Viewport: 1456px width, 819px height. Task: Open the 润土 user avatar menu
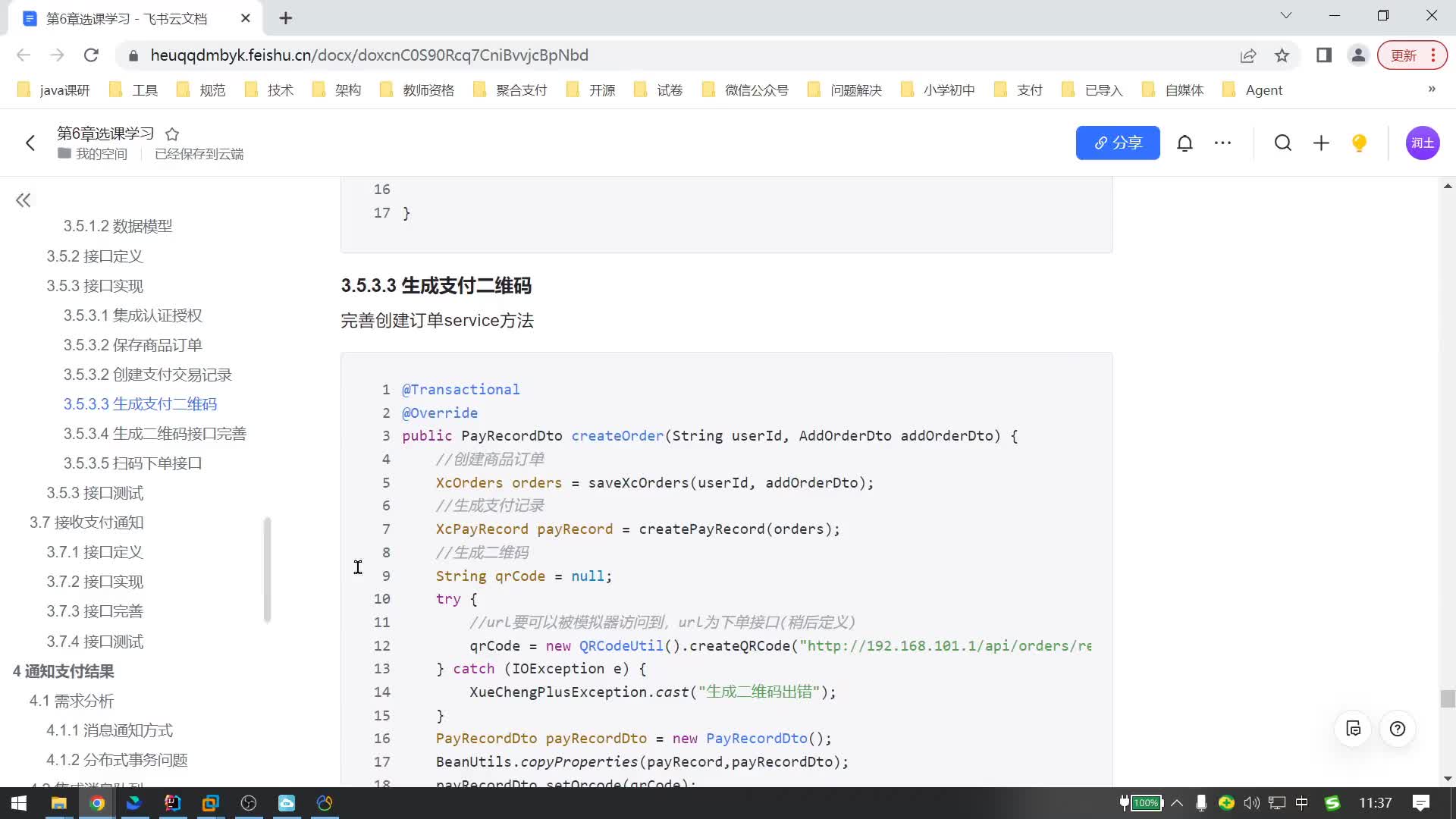(x=1423, y=143)
